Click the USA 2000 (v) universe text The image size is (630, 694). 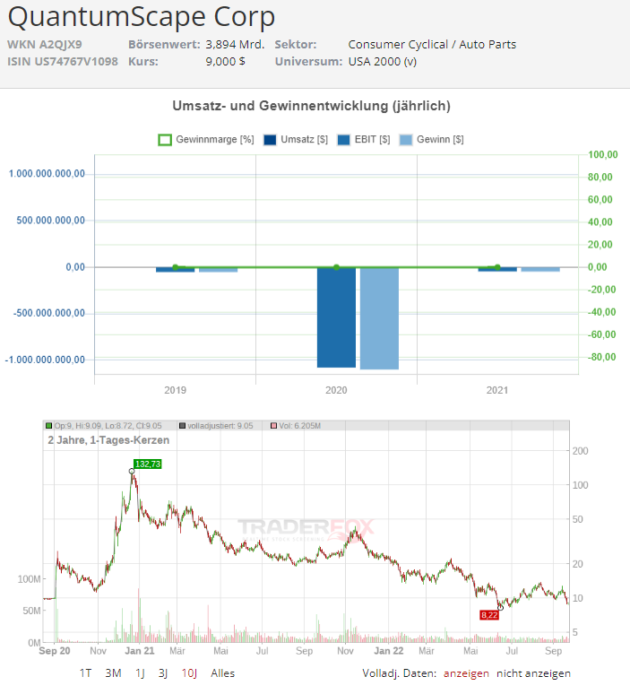point(383,62)
